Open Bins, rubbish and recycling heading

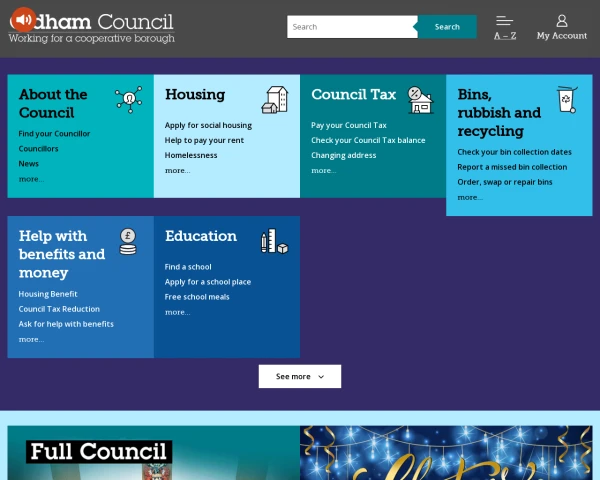pos(499,113)
